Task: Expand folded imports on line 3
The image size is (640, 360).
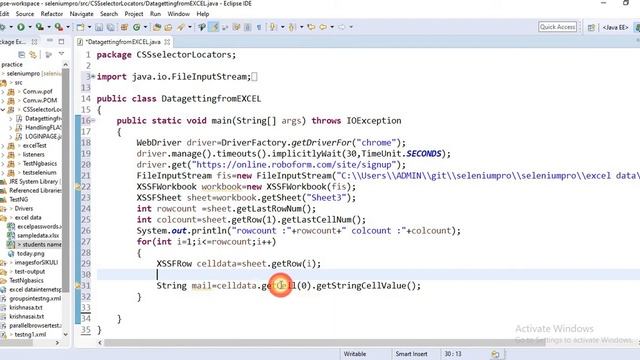Action: [93, 77]
